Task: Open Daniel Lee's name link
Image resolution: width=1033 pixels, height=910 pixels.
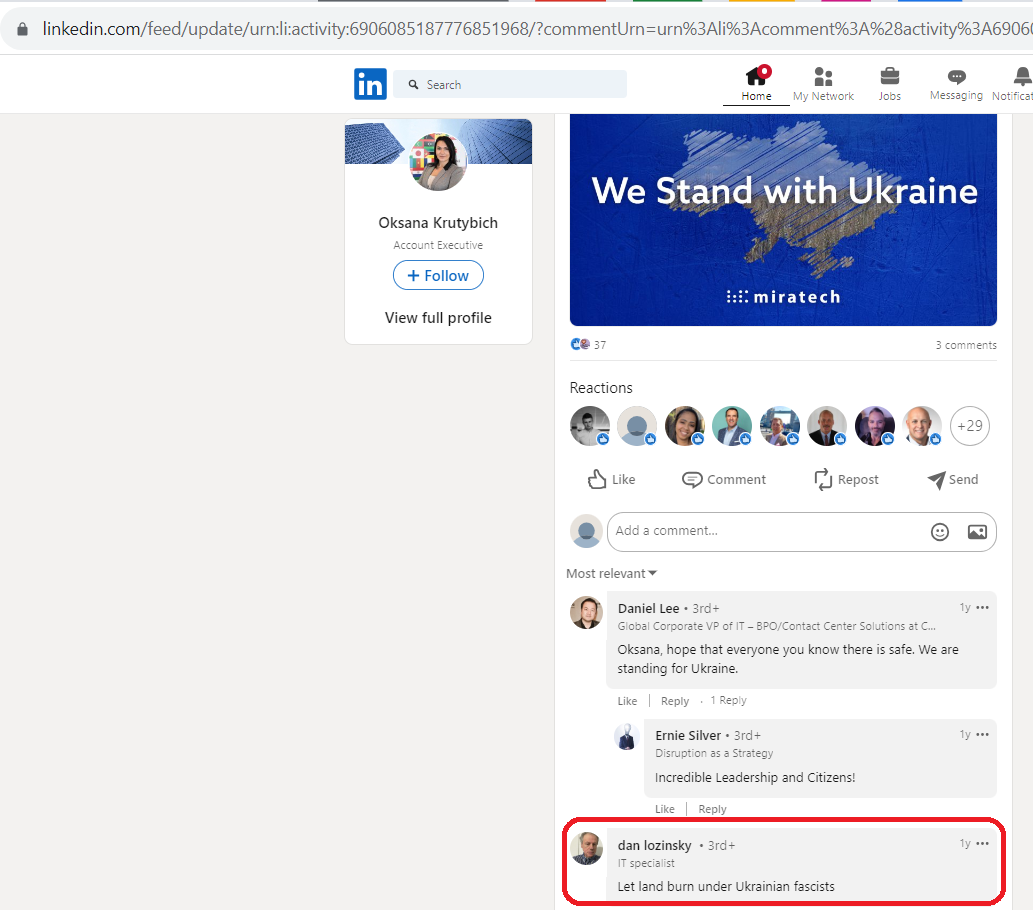Action: coord(648,608)
